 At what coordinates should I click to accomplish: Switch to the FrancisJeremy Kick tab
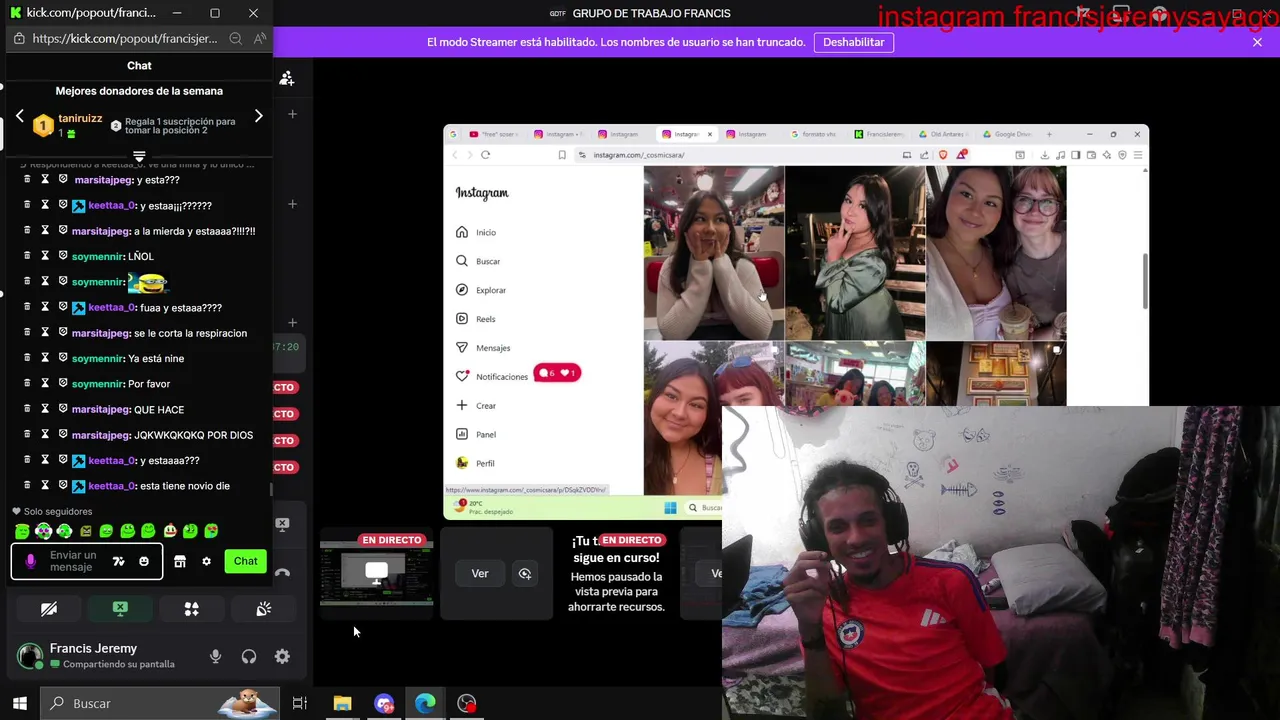click(x=880, y=134)
